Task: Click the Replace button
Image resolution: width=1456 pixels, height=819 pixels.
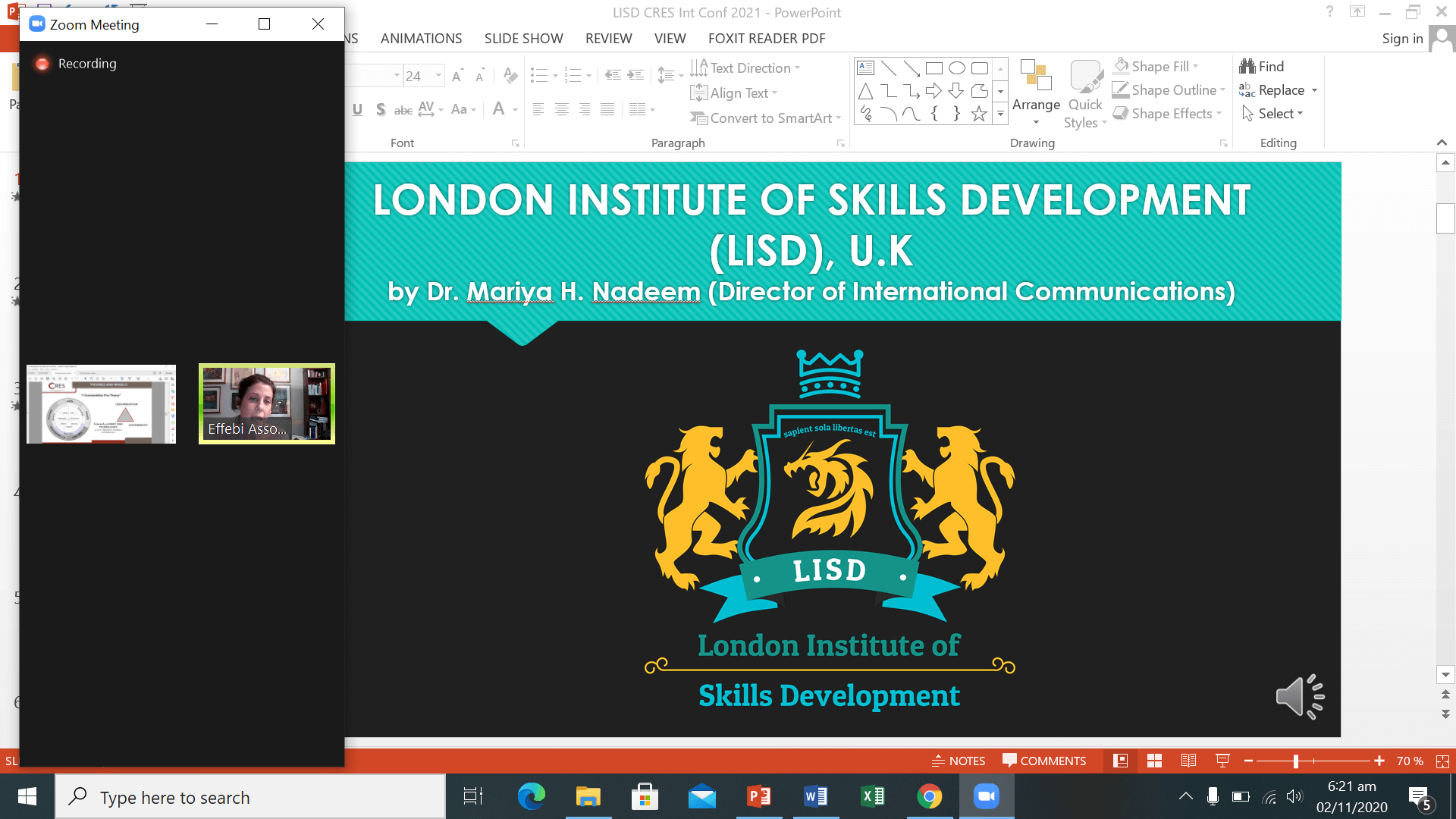Action: click(x=1272, y=90)
